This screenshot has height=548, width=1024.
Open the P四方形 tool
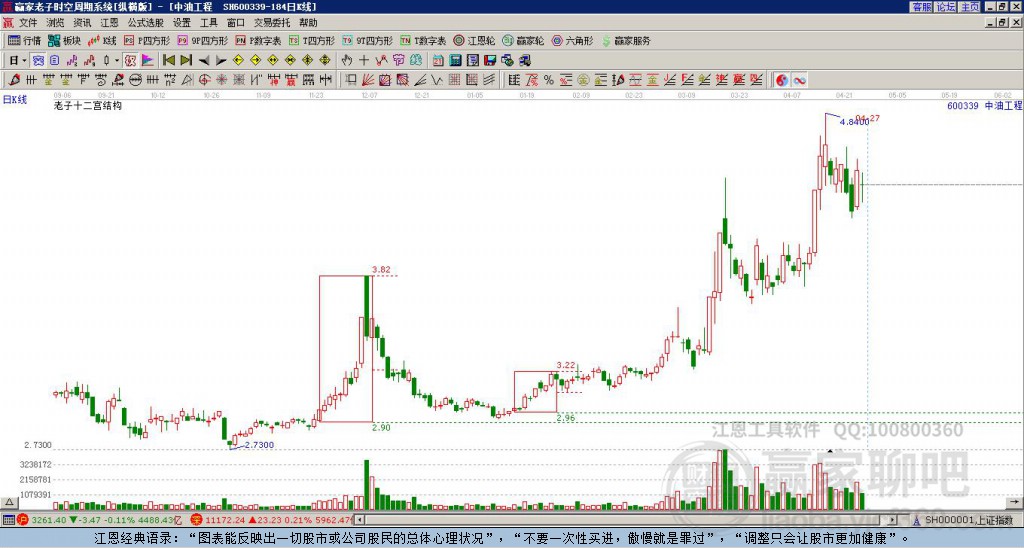click(x=147, y=40)
